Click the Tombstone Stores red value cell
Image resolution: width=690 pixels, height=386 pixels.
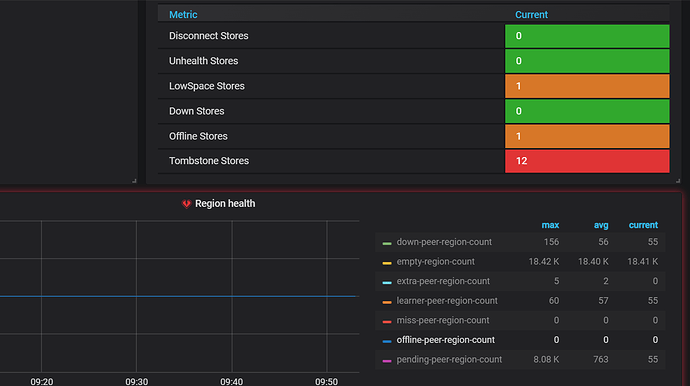(x=587, y=161)
